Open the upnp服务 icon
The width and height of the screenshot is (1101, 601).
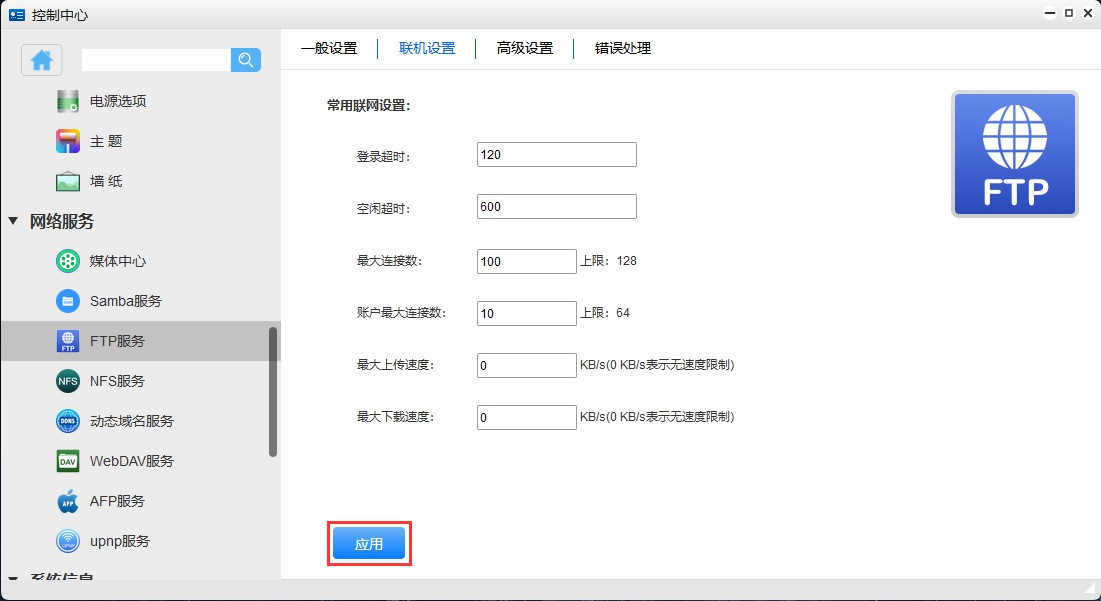pyautogui.click(x=68, y=541)
